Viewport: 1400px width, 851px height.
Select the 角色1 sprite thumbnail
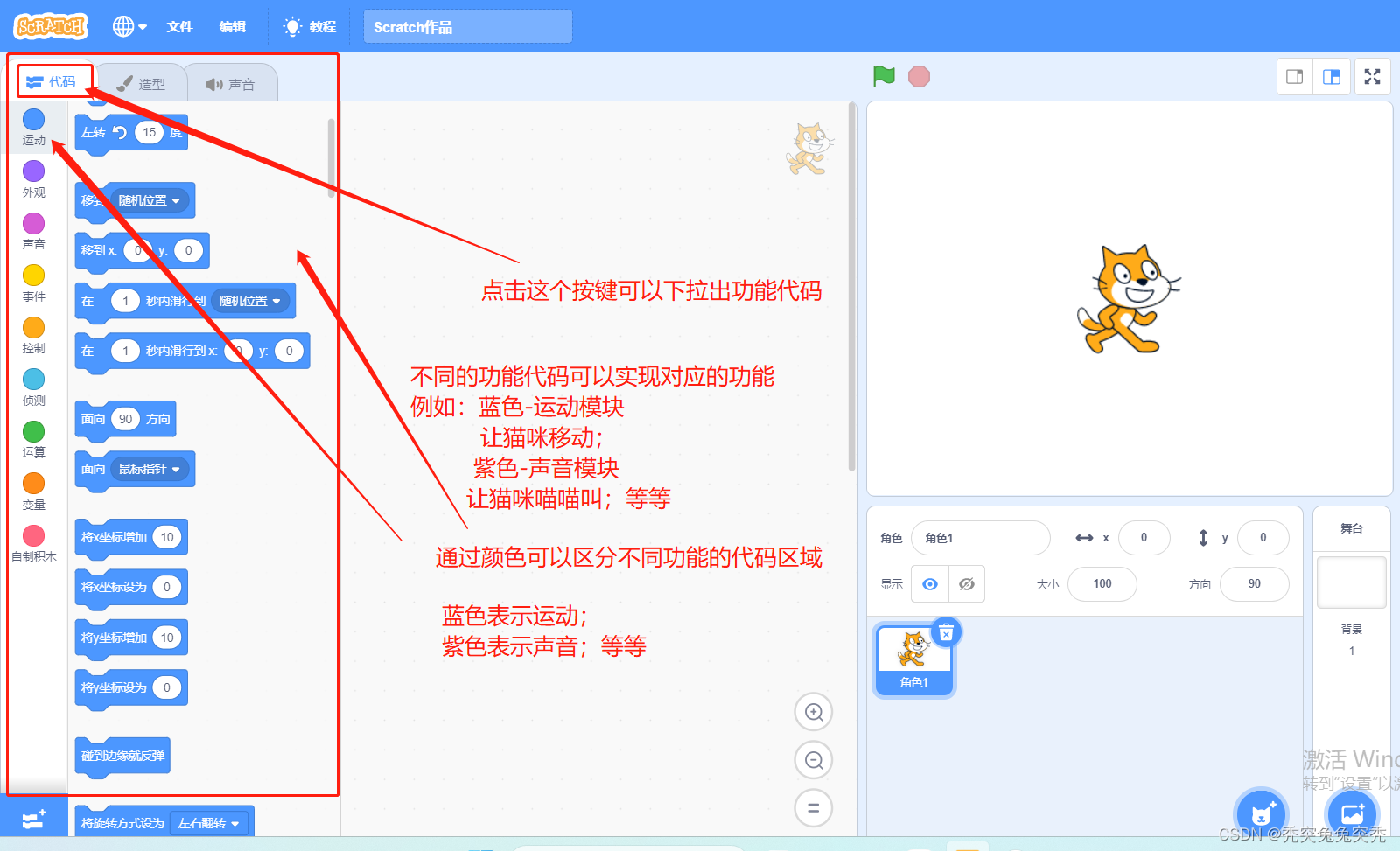[914, 660]
